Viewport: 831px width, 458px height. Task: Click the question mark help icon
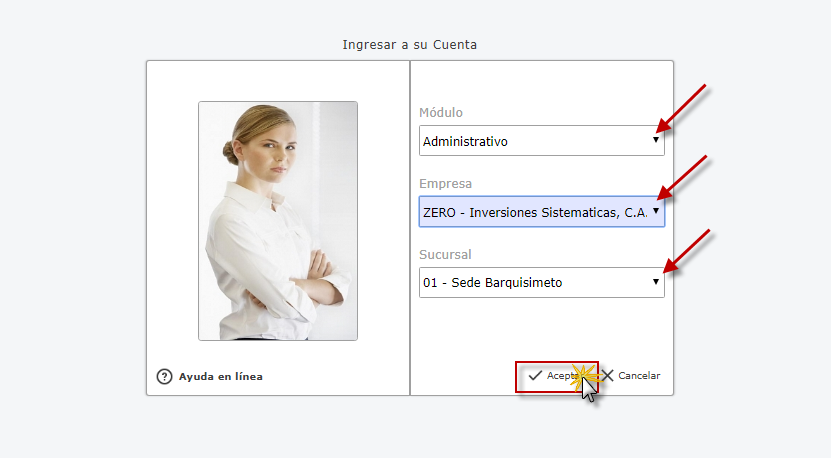[x=165, y=377]
